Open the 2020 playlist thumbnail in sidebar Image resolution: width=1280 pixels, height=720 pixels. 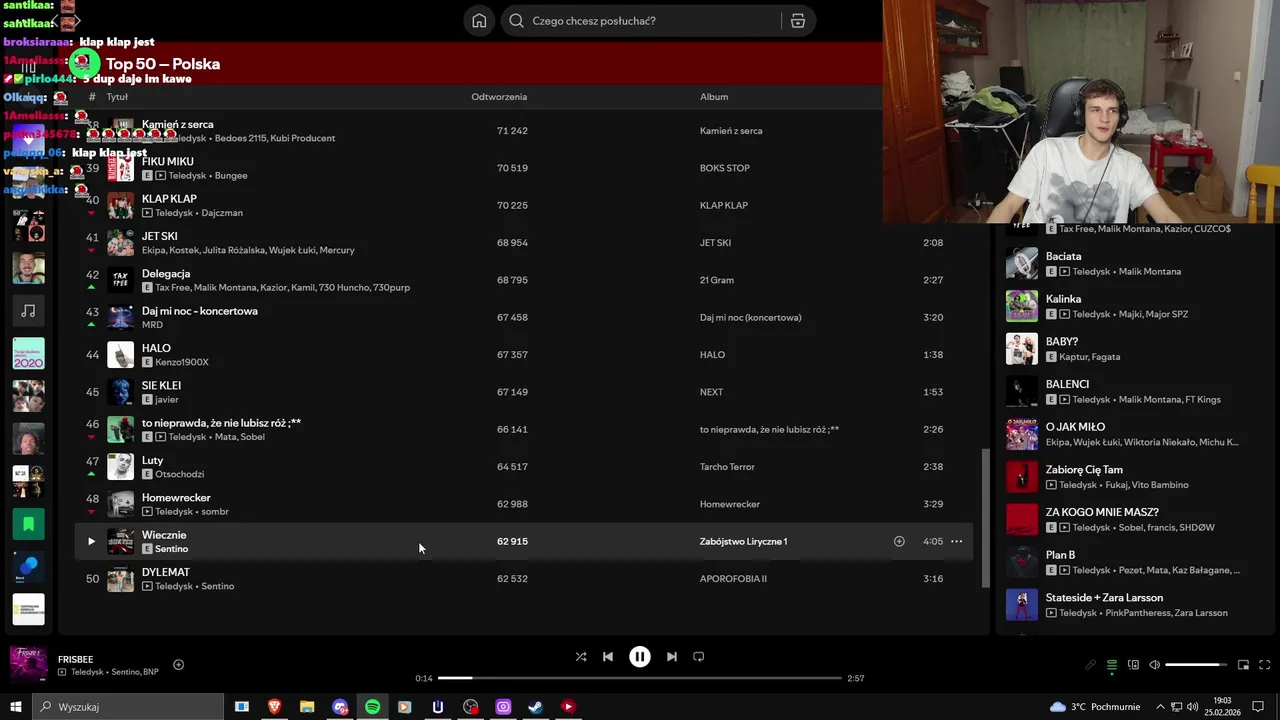click(x=28, y=353)
